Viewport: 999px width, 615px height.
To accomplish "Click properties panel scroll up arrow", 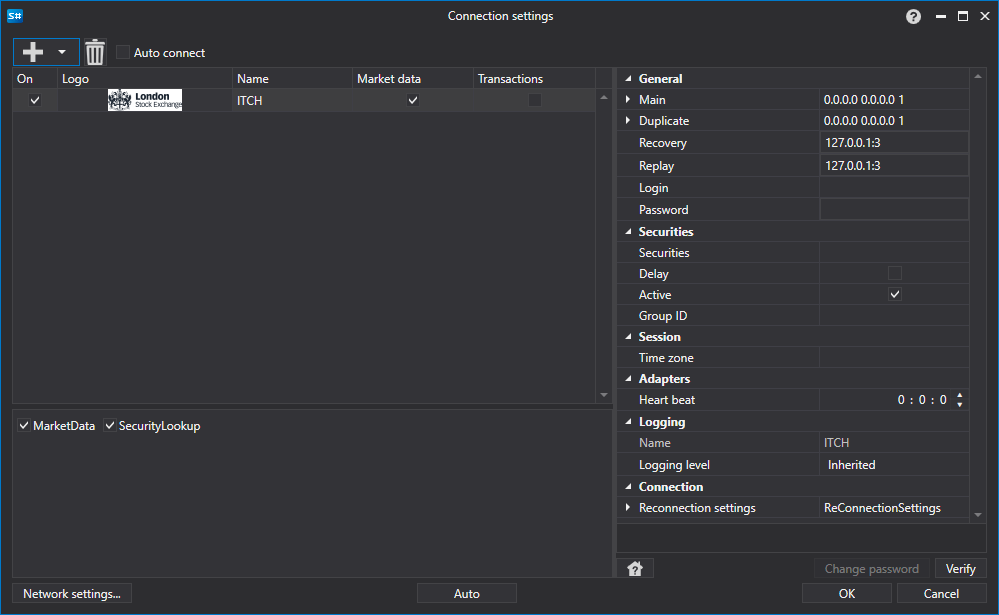I will 978,76.
